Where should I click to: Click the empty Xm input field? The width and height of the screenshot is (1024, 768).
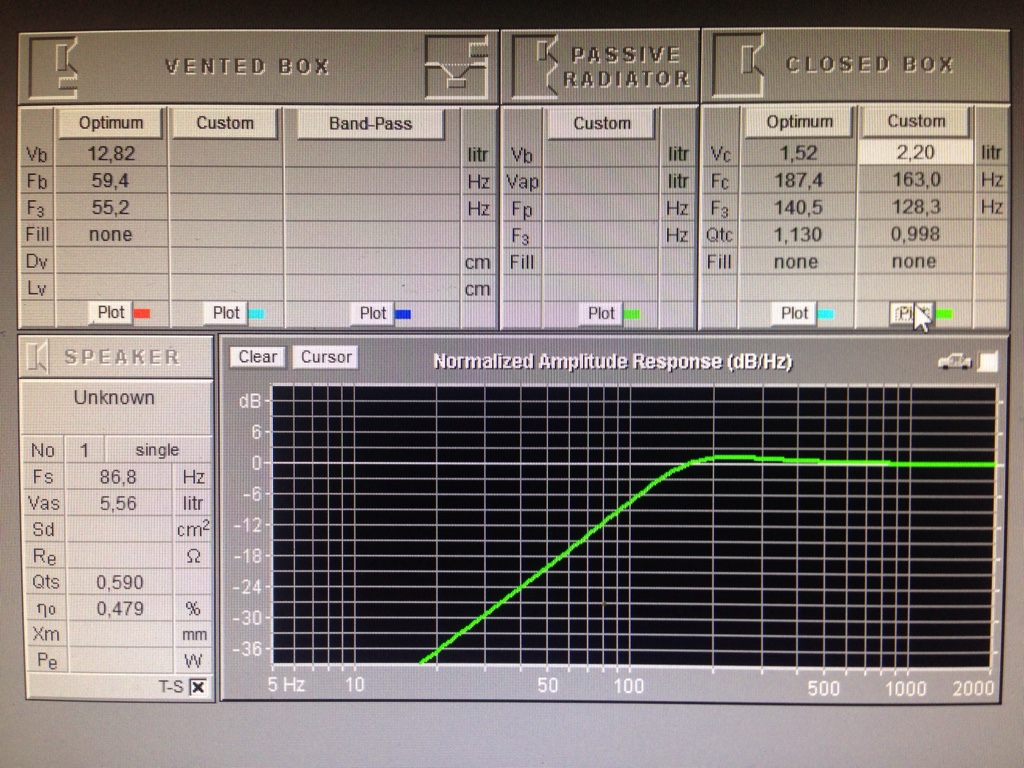[119, 634]
